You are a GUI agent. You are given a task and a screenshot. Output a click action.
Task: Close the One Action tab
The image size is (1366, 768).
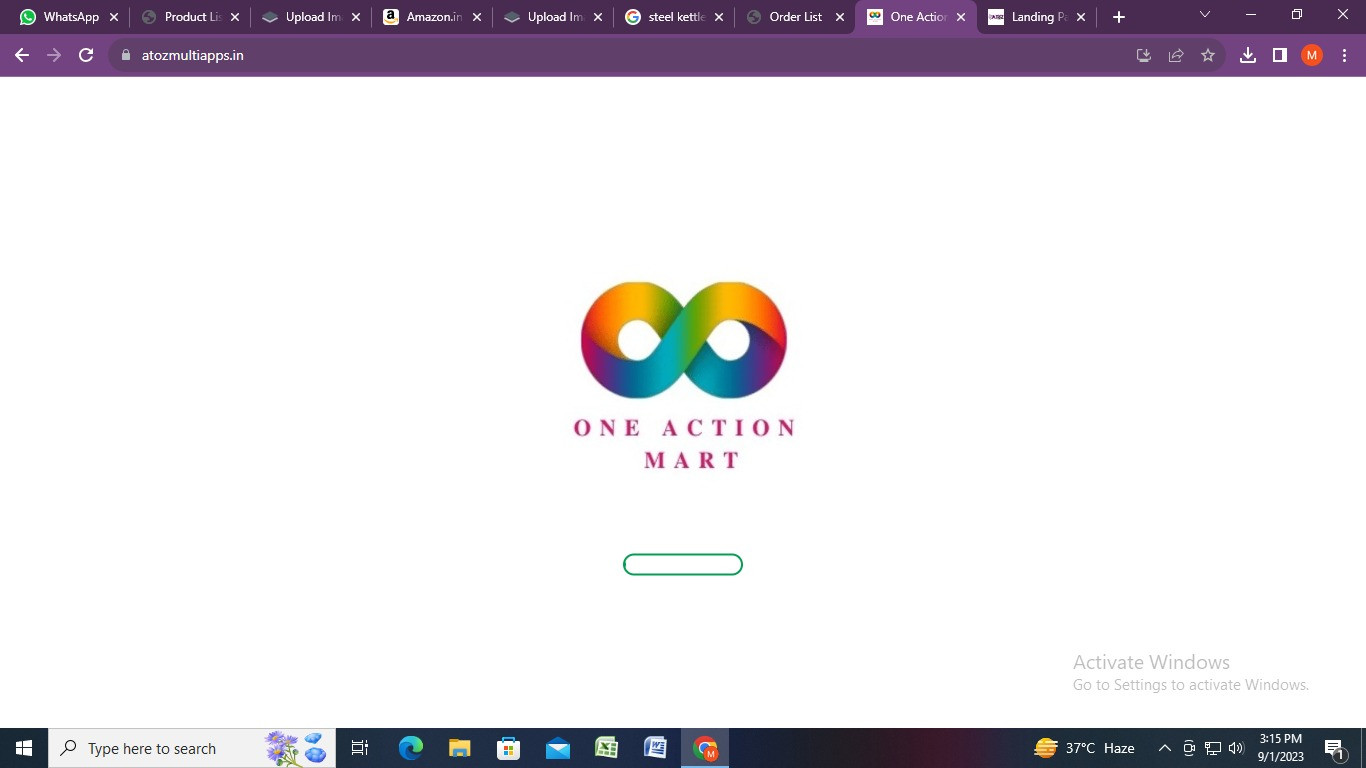(x=961, y=17)
